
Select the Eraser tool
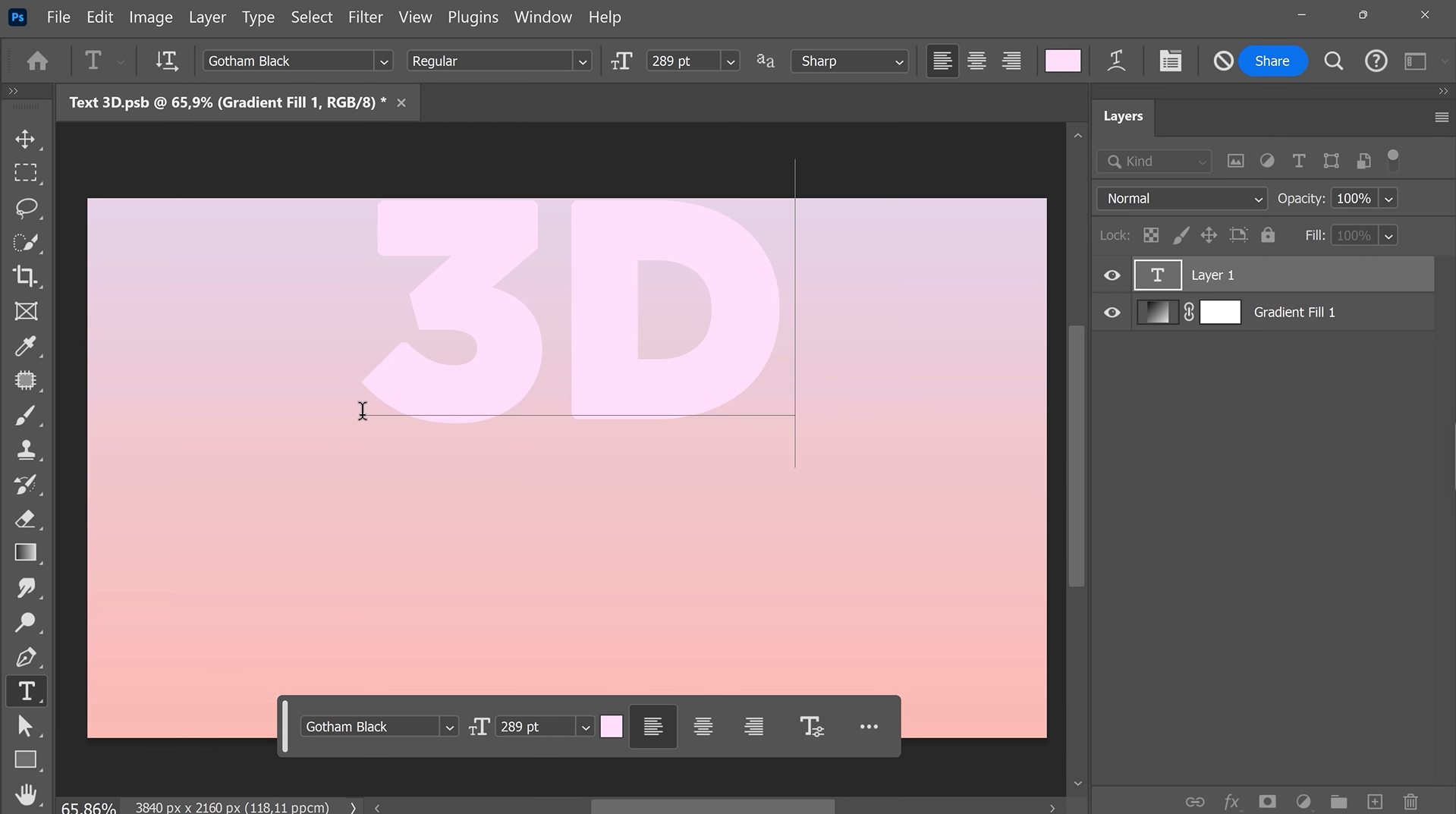(x=25, y=519)
